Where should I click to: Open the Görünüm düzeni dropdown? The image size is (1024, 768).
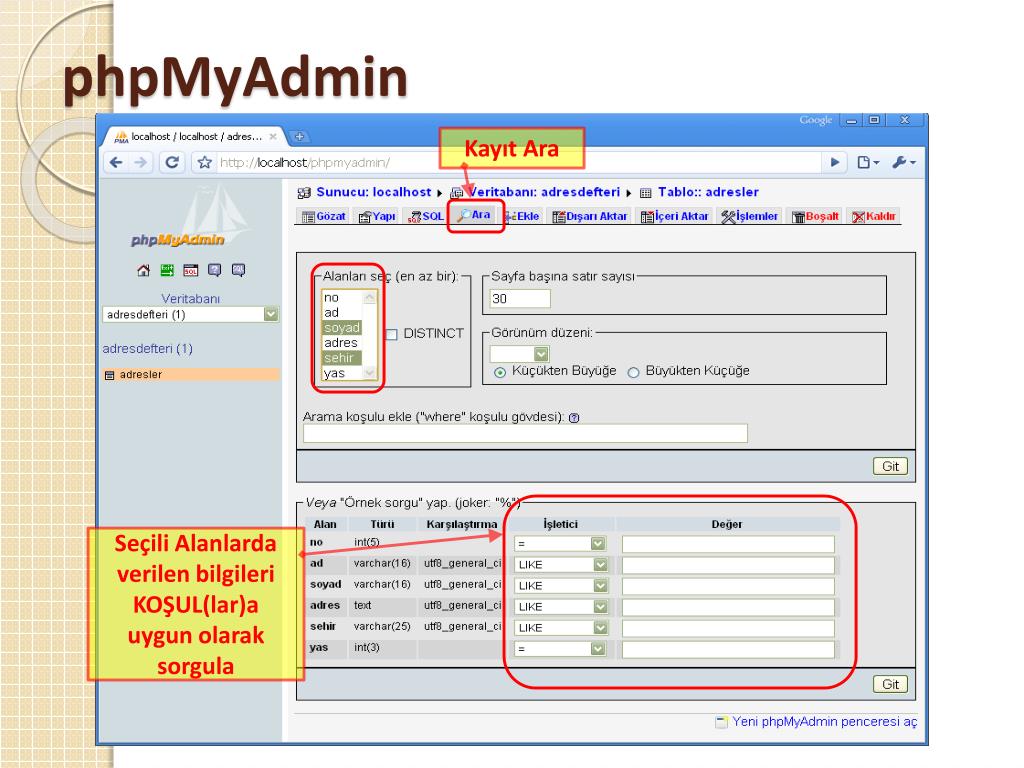520,354
